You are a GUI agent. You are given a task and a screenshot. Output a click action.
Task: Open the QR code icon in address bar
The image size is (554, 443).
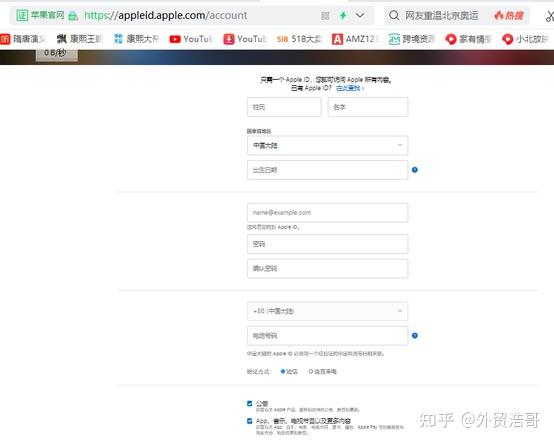point(325,16)
